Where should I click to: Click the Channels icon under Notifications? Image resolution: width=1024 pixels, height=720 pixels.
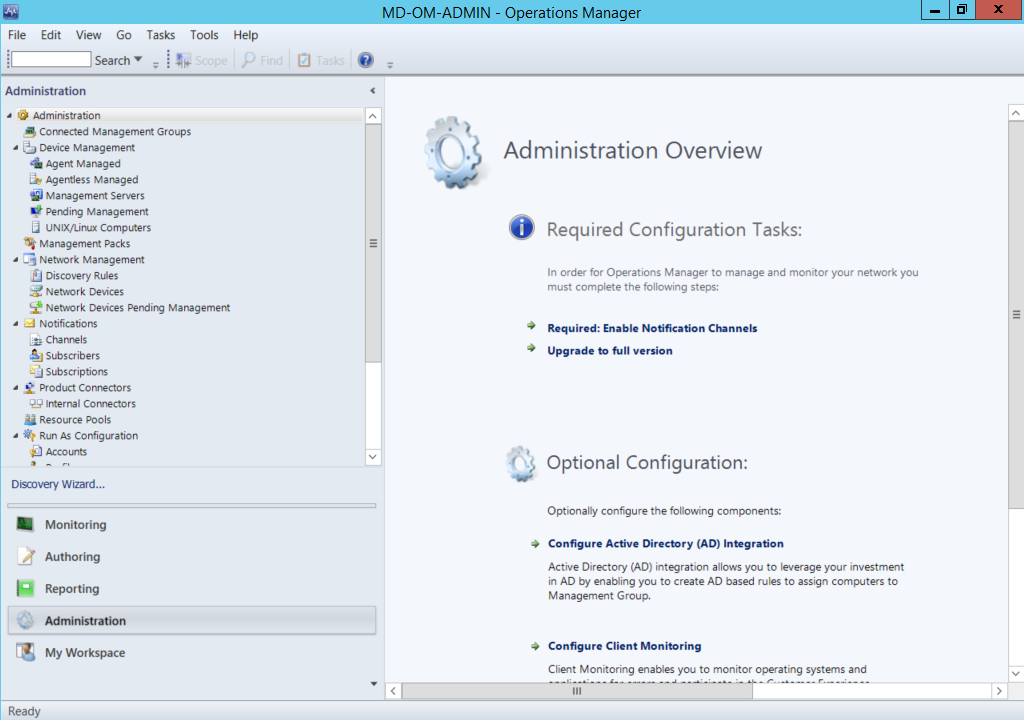36,339
